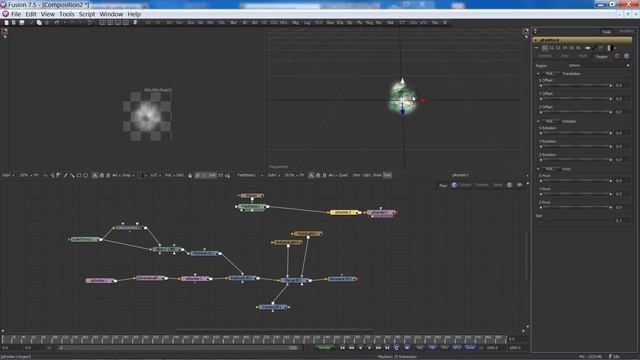Screen dimensions: 640x360
Task: Open the View menu
Action: 48,14
